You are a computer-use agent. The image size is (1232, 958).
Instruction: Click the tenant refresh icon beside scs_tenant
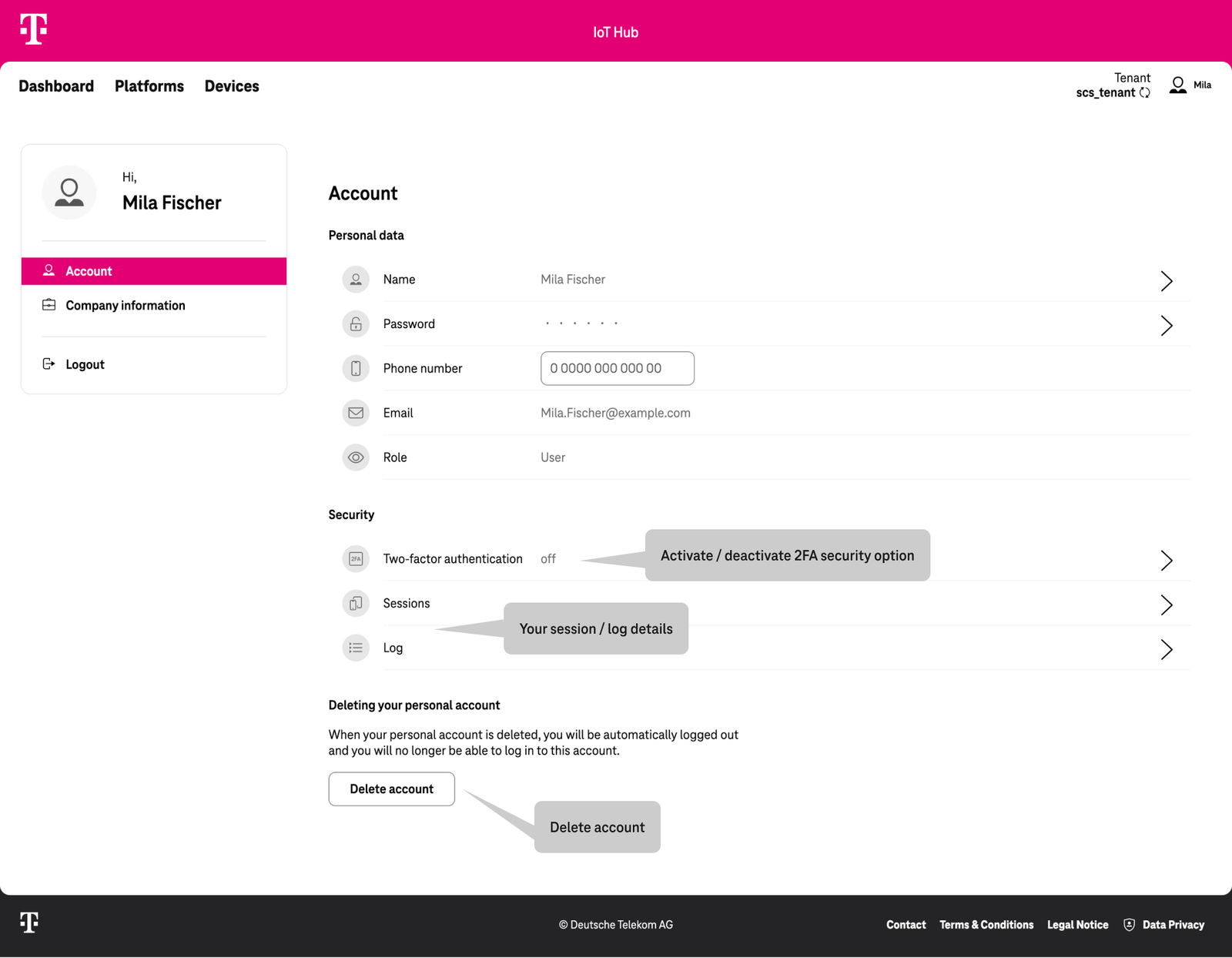1146,92
